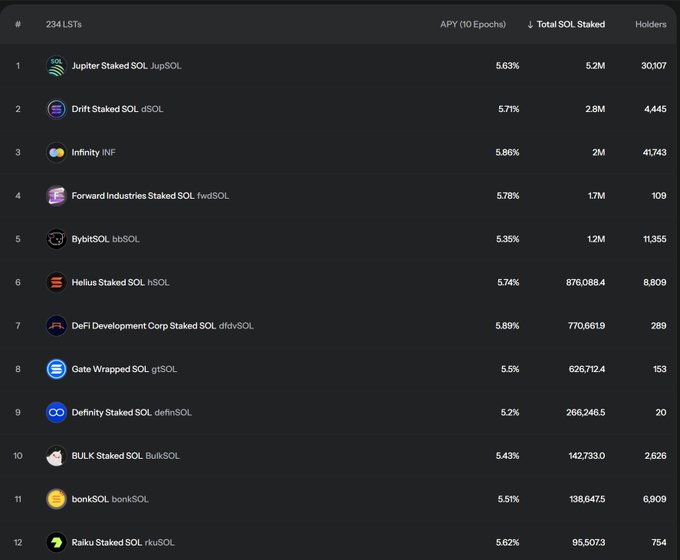Open BULK Staked SOL BulkSOL
This screenshot has width=680, height=560.
point(125,456)
